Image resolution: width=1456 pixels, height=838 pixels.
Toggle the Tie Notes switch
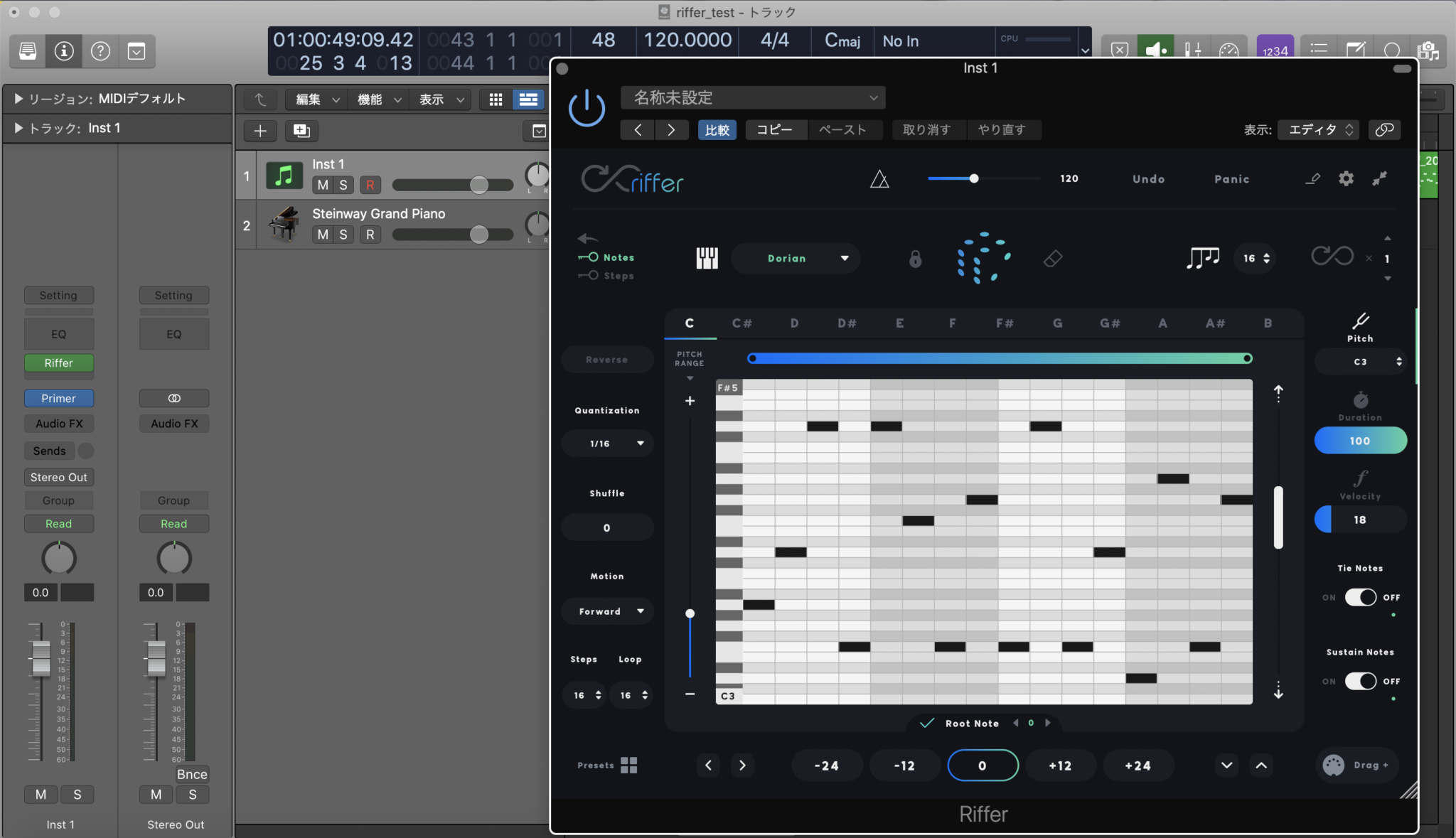pyautogui.click(x=1360, y=597)
